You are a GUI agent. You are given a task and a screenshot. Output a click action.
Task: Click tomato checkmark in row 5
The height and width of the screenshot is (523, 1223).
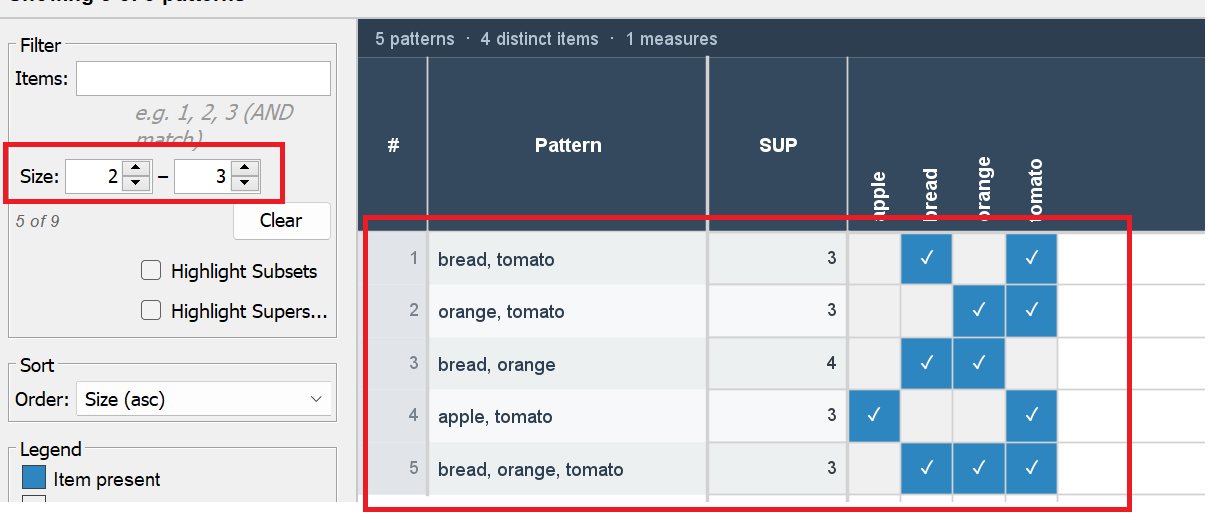coord(1032,469)
